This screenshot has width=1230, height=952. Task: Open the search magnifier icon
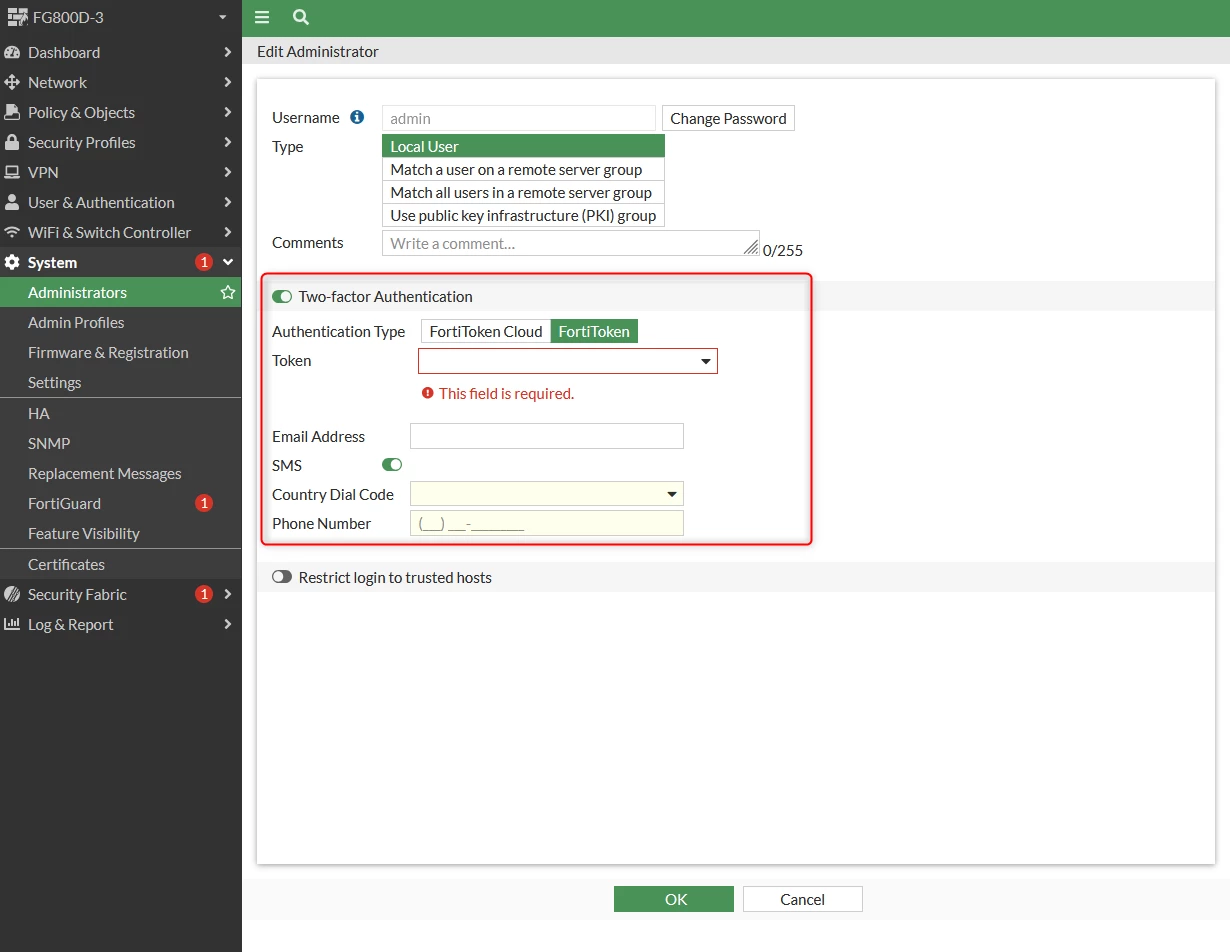coord(300,17)
